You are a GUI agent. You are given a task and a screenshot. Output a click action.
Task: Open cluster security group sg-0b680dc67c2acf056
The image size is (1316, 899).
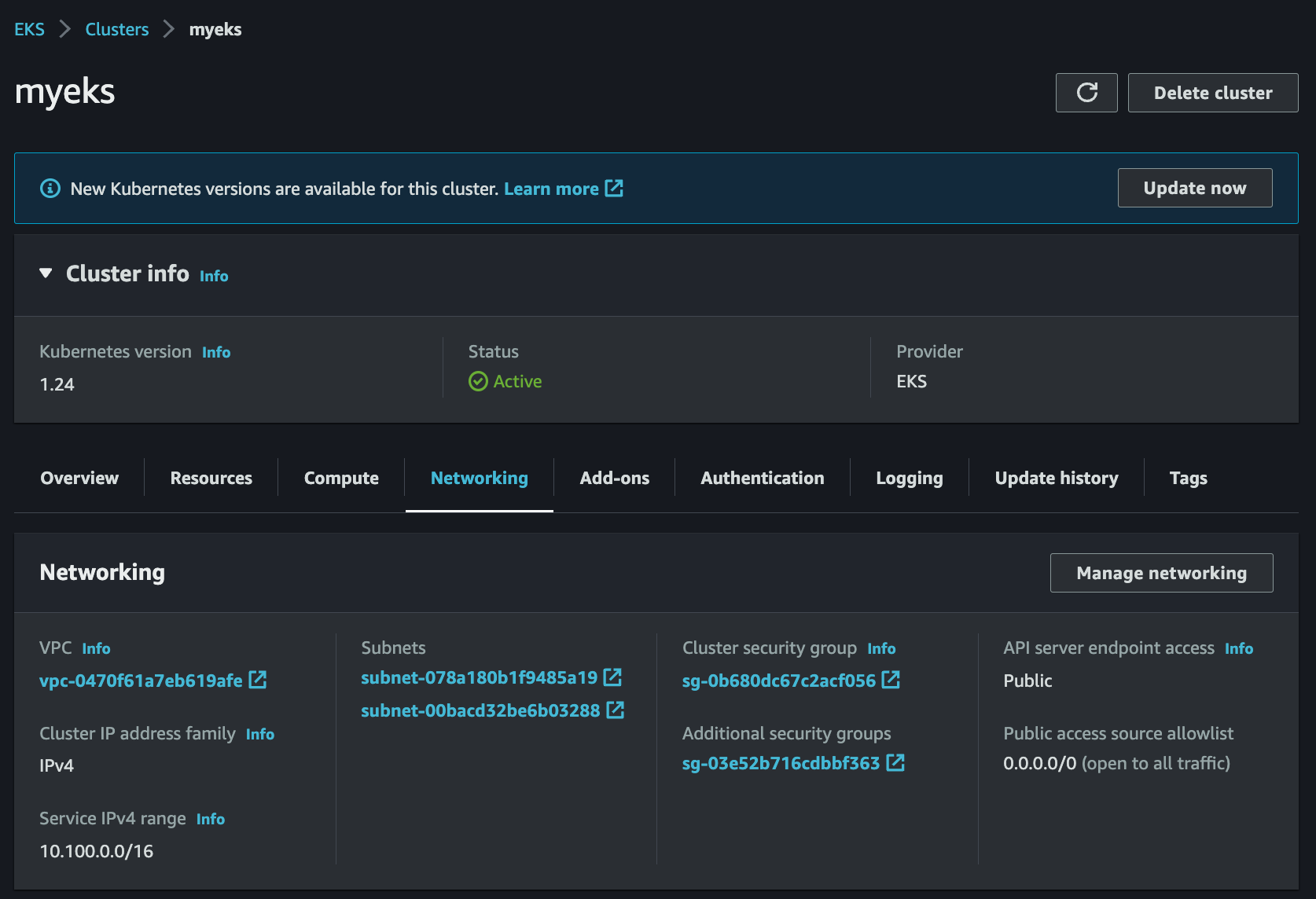(x=779, y=681)
